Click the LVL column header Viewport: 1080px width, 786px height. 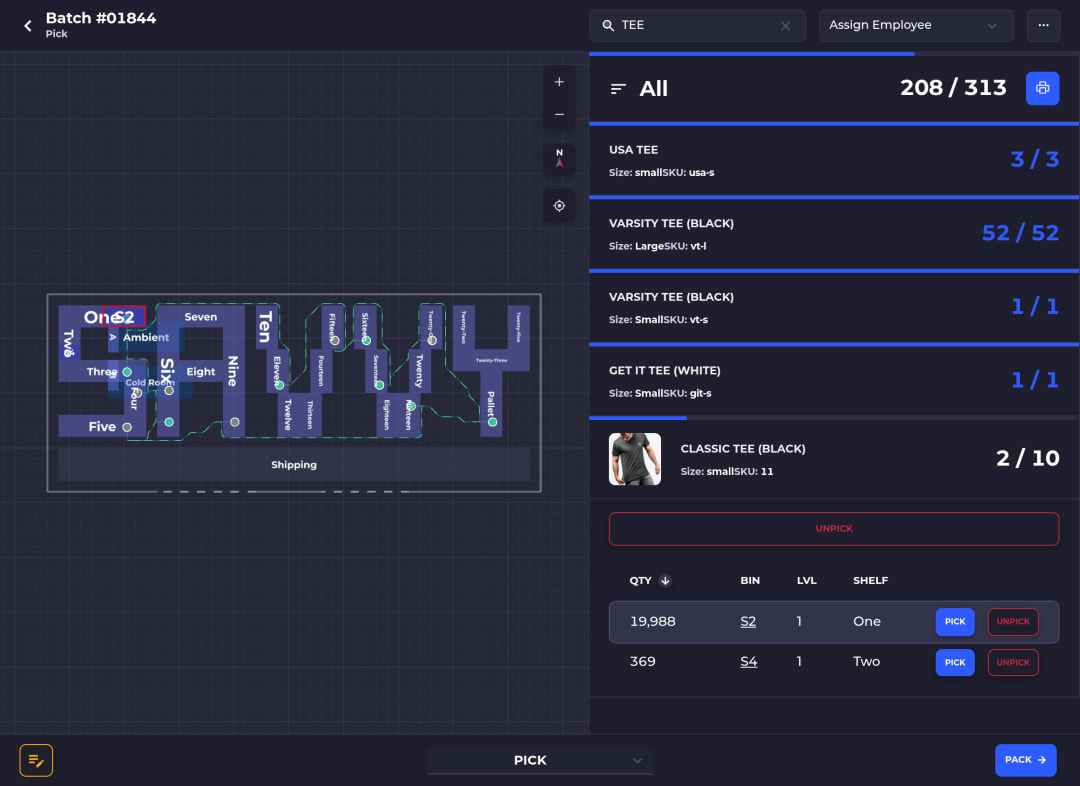[x=807, y=581]
